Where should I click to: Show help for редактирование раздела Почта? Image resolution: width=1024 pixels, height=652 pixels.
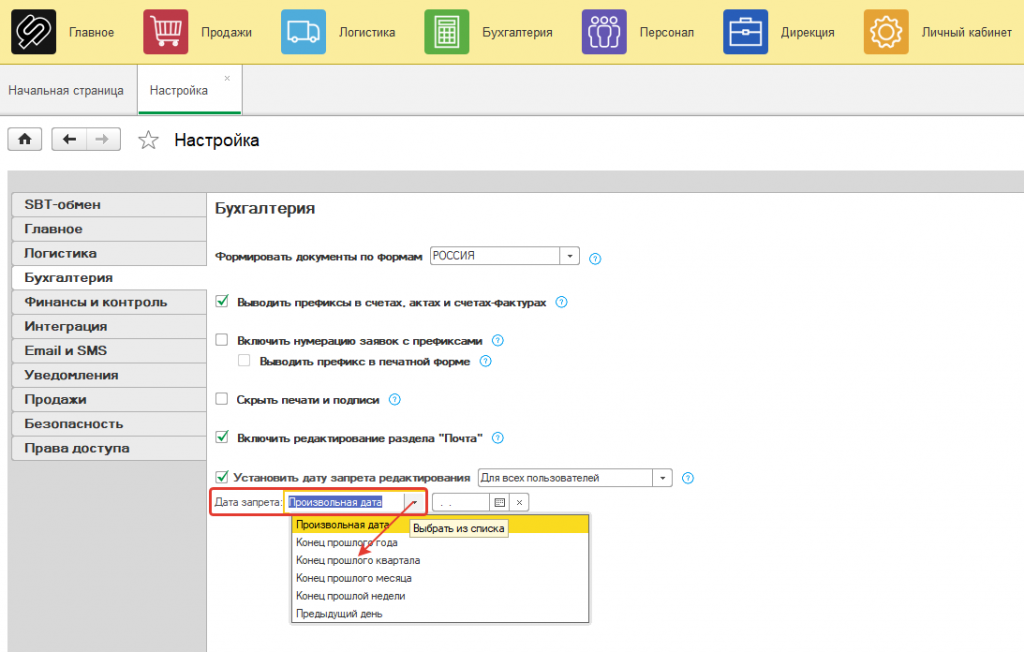(x=498, y=438)
